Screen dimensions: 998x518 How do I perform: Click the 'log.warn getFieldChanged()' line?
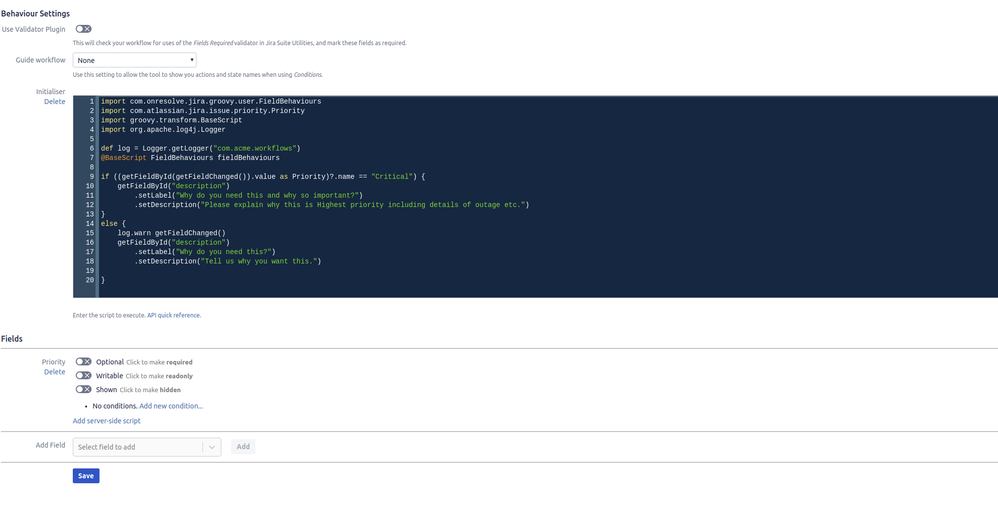(x=171, y=233)
